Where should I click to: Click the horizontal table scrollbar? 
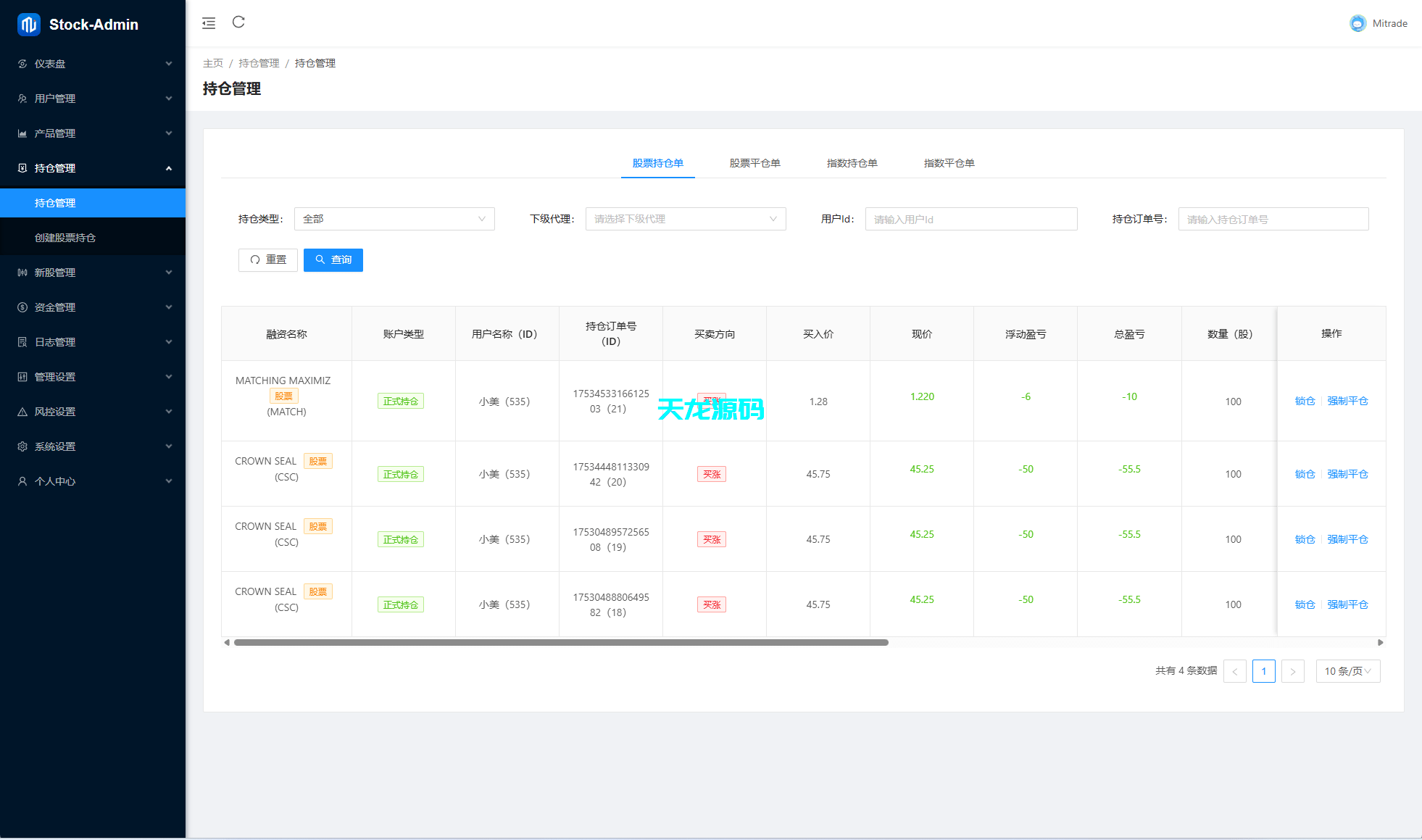pyautogui.click(x=561, y=642)
